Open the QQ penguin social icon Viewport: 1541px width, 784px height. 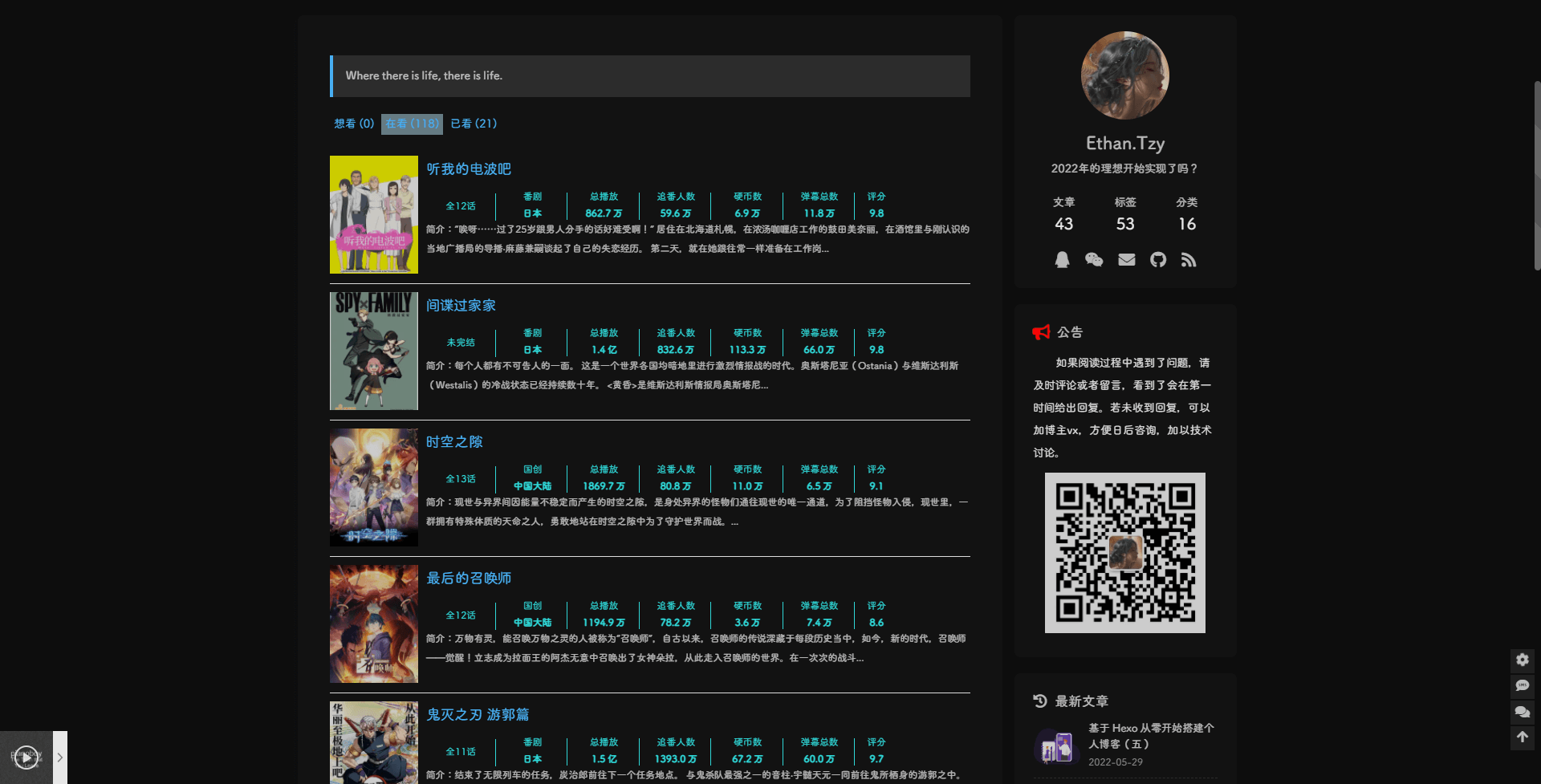pyautogui.click(x=1062, y=260)
